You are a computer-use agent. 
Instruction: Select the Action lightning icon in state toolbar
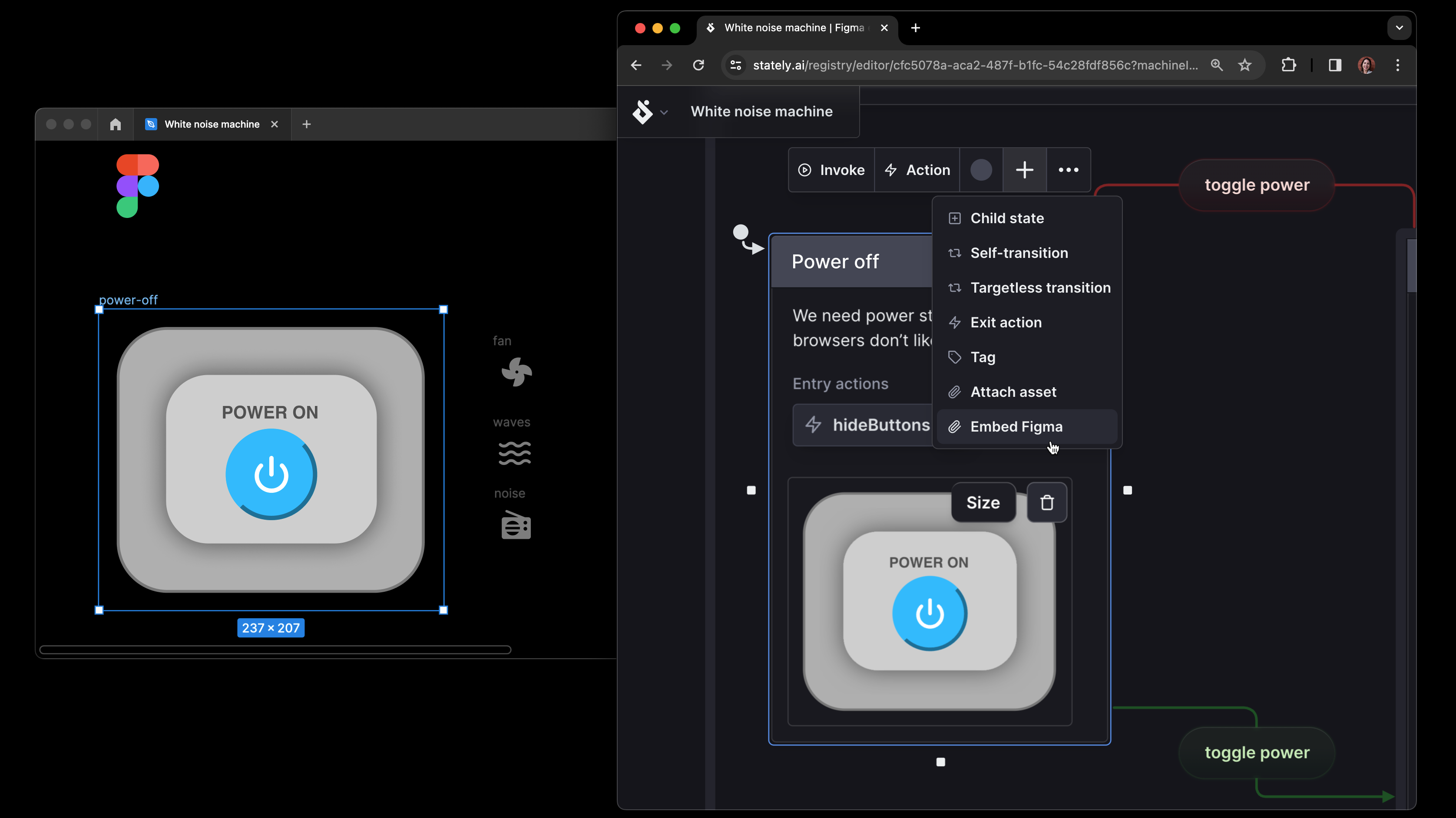pos(890,169)
